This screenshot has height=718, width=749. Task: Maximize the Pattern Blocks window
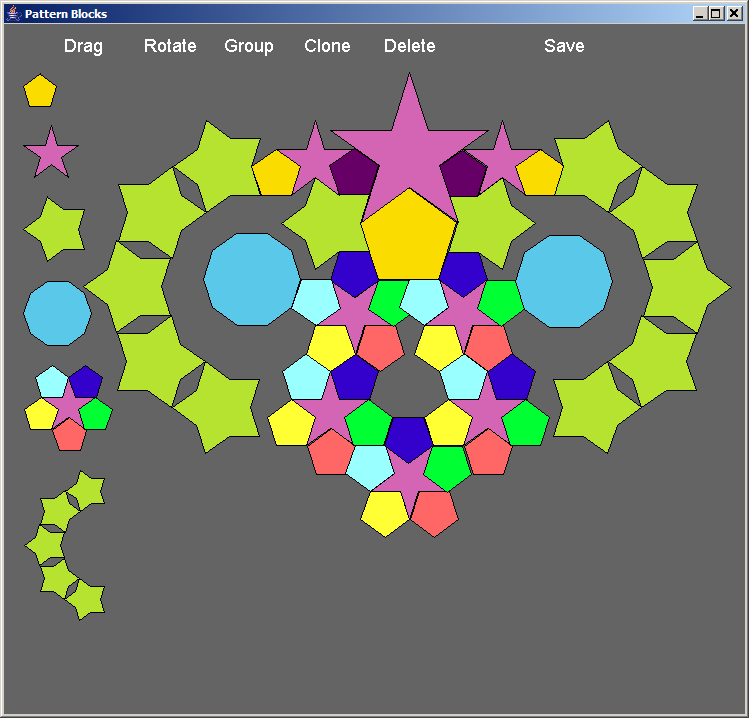pos(716,13)
